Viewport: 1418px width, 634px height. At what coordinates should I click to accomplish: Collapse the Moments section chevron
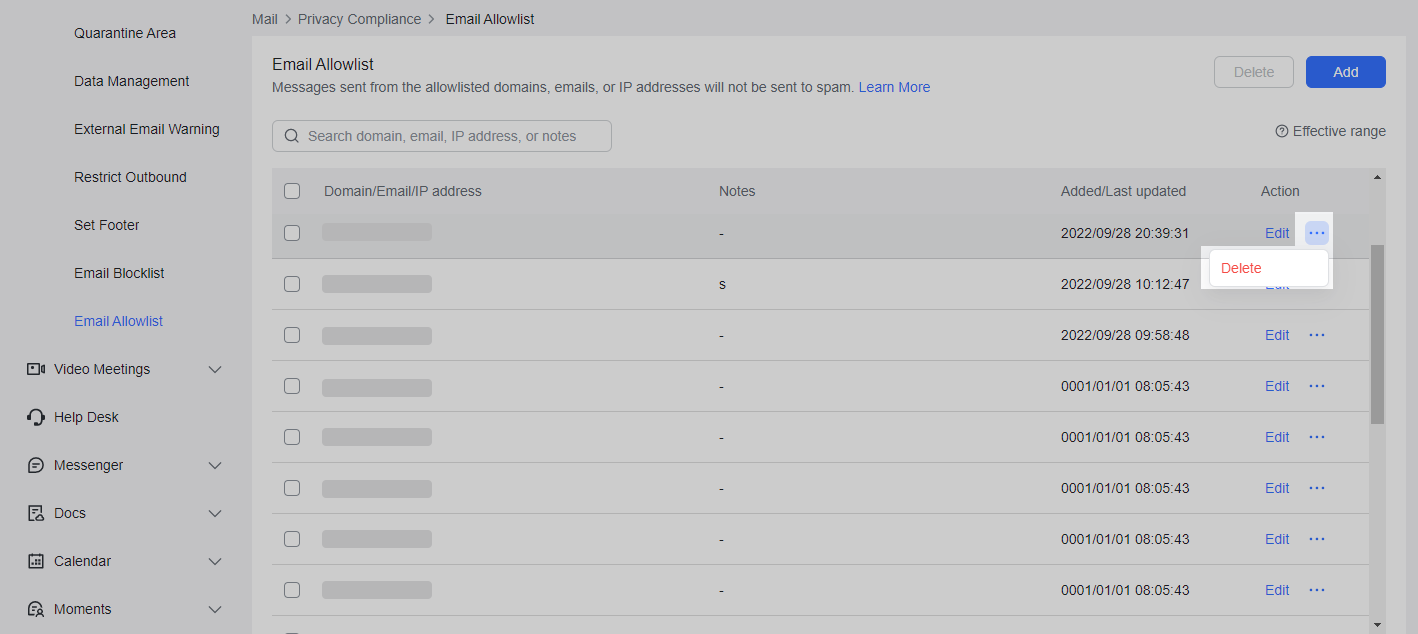[215, 609]
